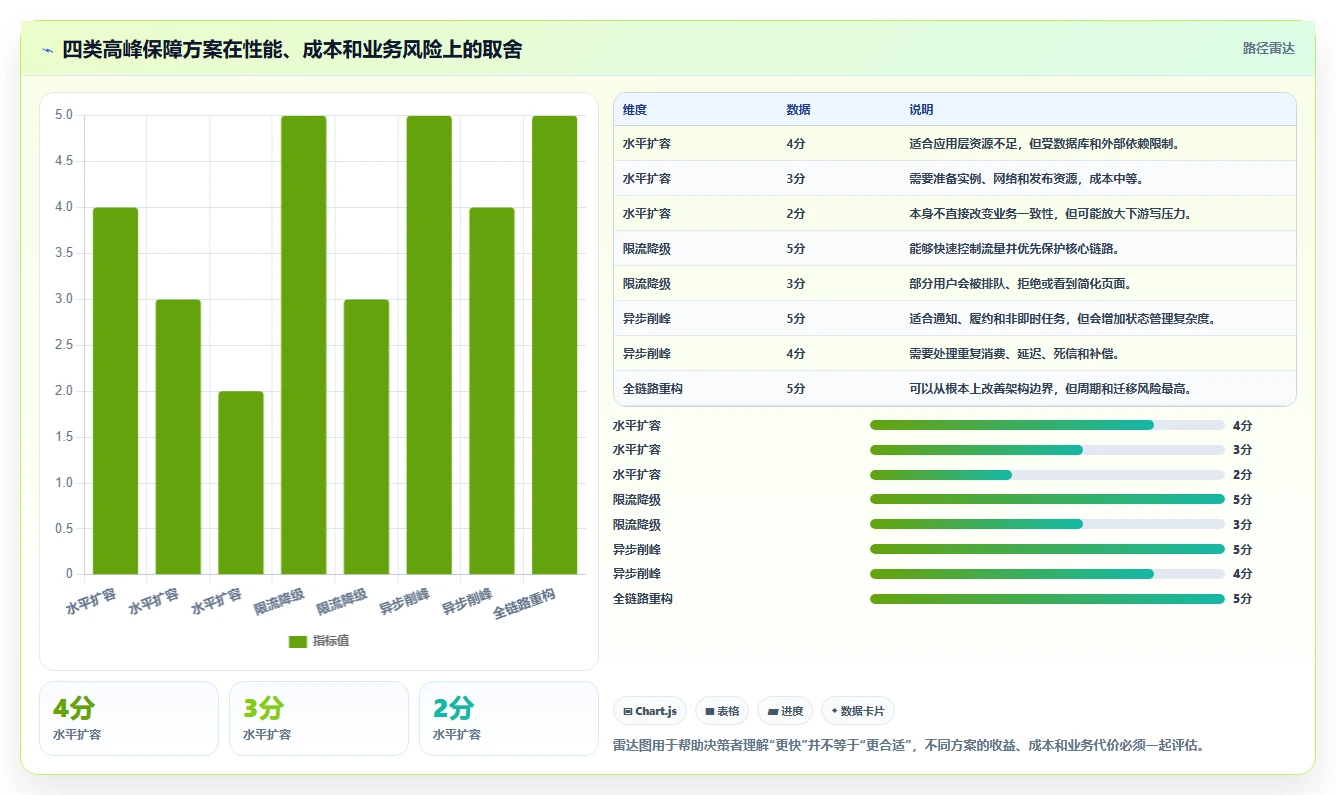Click the 异步削峰 chart bar valued 4
The width and height of the screenshot is (1336, 795).
click(x=492, y=391)
